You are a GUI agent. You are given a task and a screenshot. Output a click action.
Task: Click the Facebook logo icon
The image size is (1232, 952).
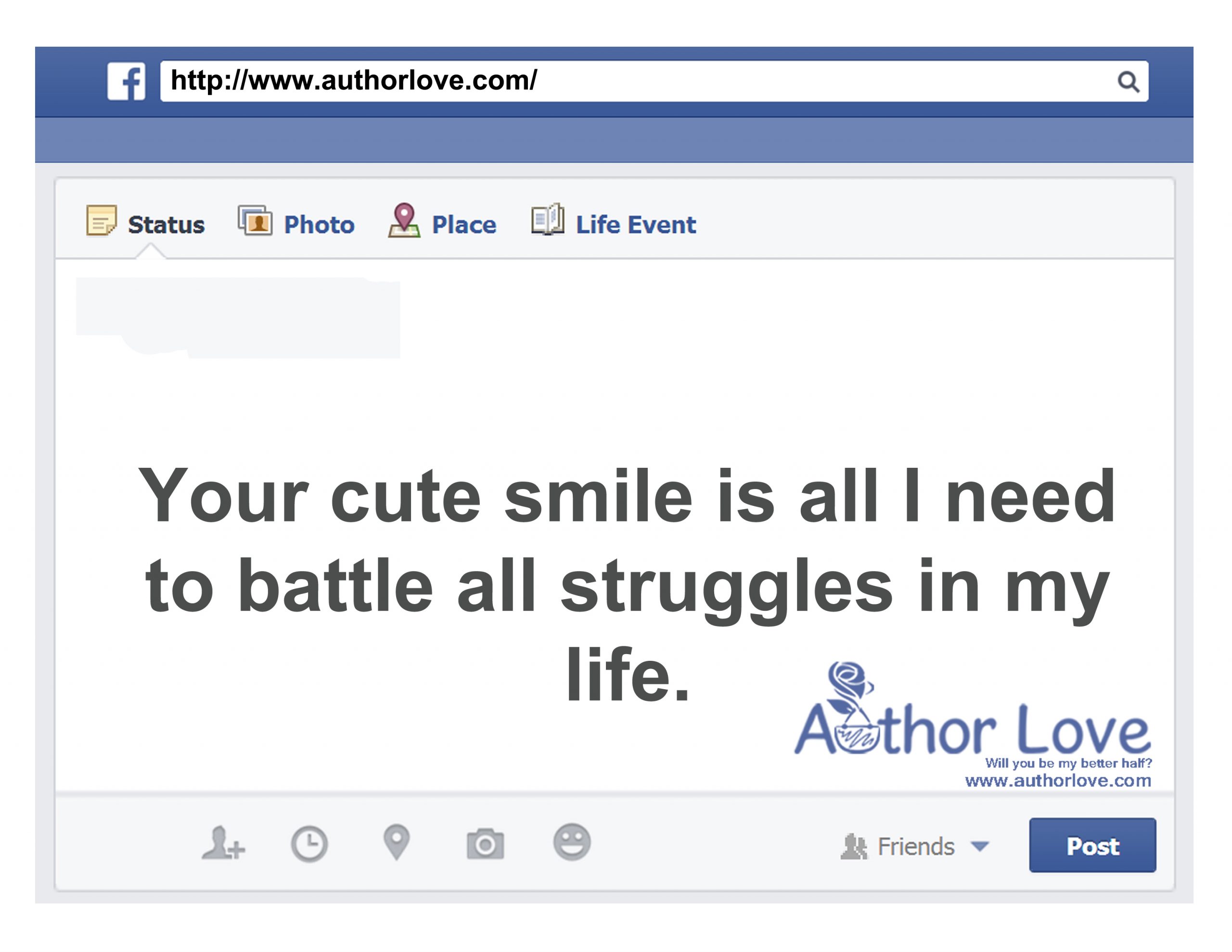tap(127, 81)
